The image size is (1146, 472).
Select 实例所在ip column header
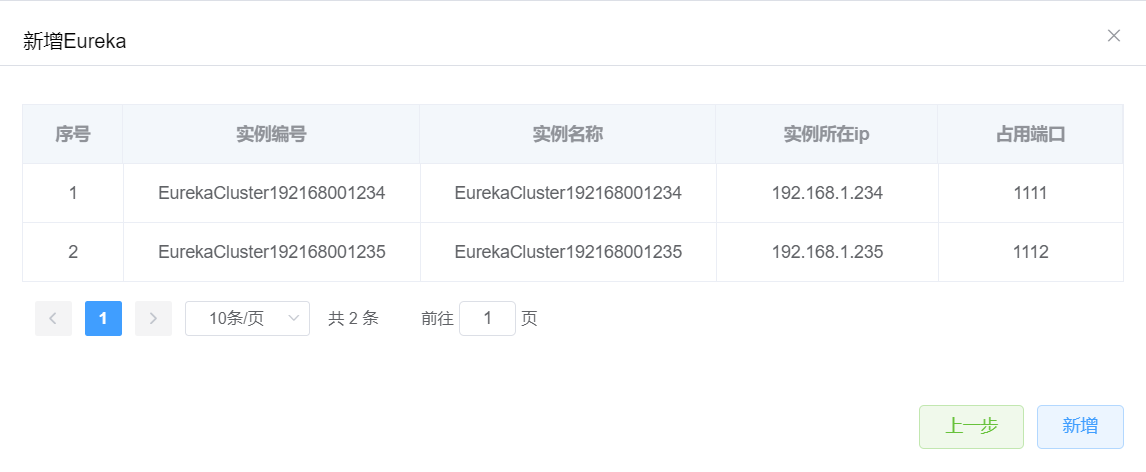coord(827,134)
